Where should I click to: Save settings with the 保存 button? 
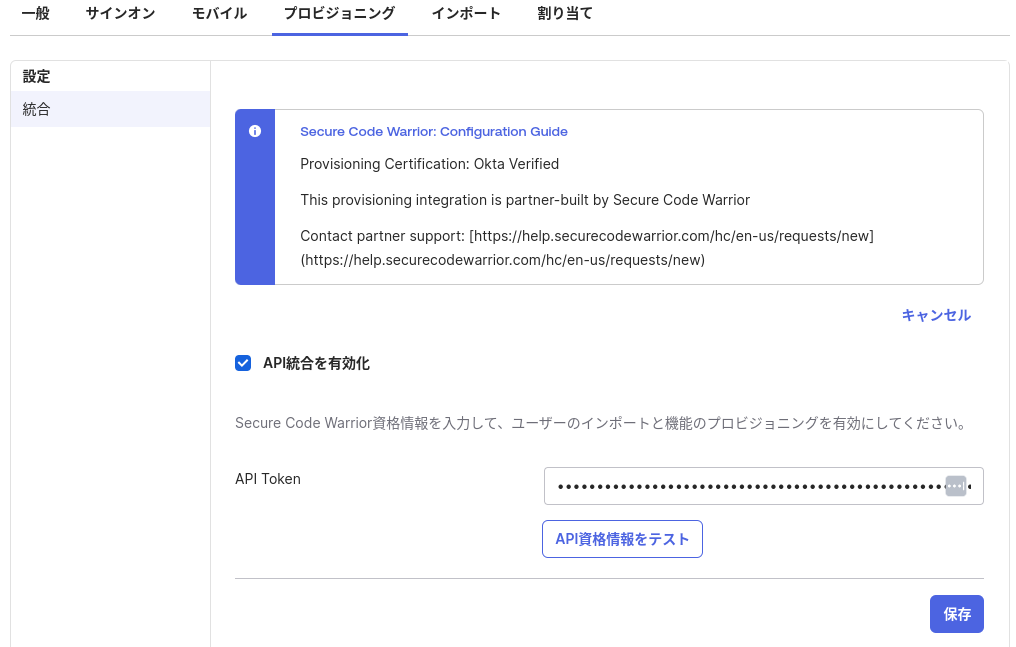[956, 614]
